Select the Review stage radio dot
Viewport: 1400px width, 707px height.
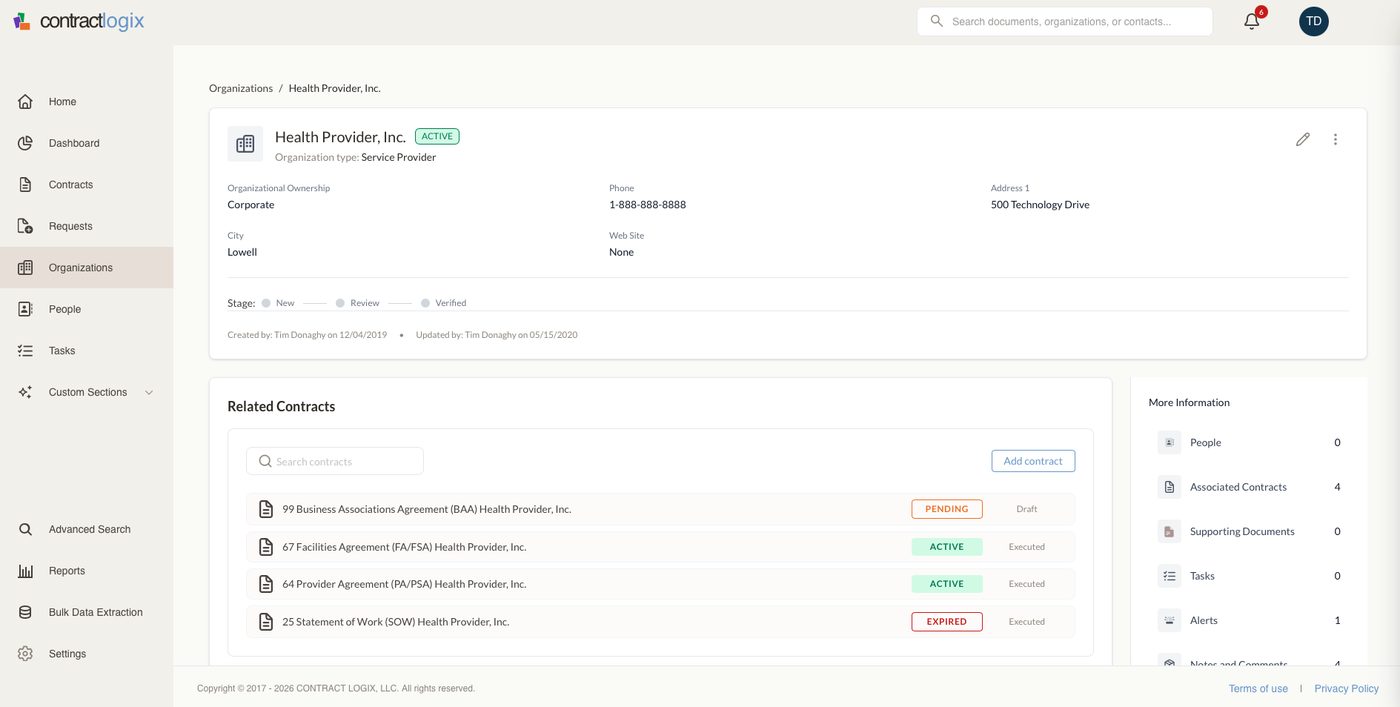click(340, 303)
